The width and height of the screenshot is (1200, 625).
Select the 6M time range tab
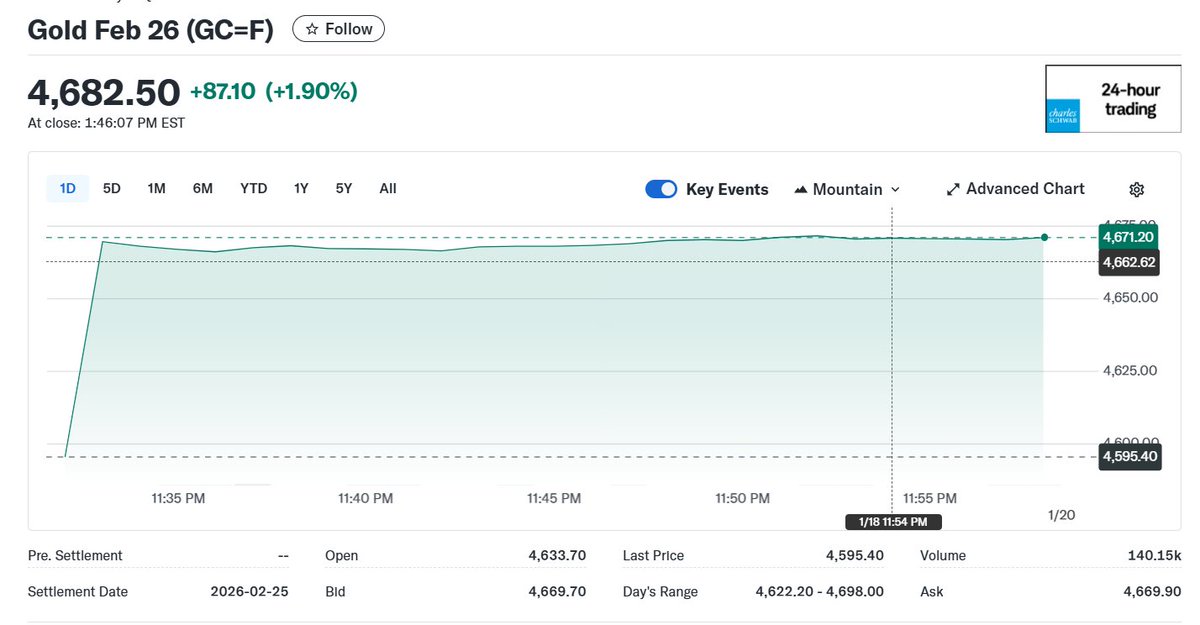coord(203,188)
